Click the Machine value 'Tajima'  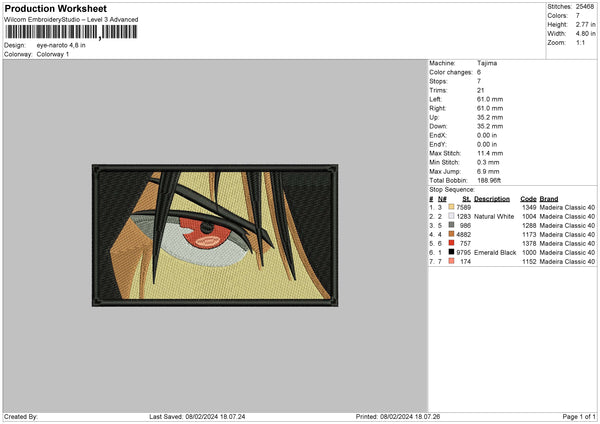(x=487, y=63)
